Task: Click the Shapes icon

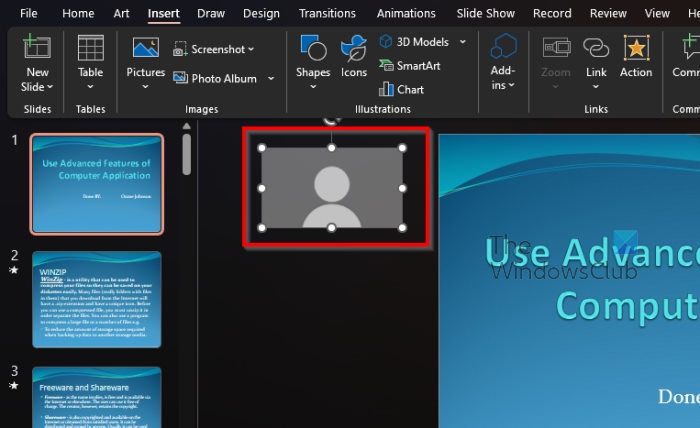Action: (x=313, y=47)
